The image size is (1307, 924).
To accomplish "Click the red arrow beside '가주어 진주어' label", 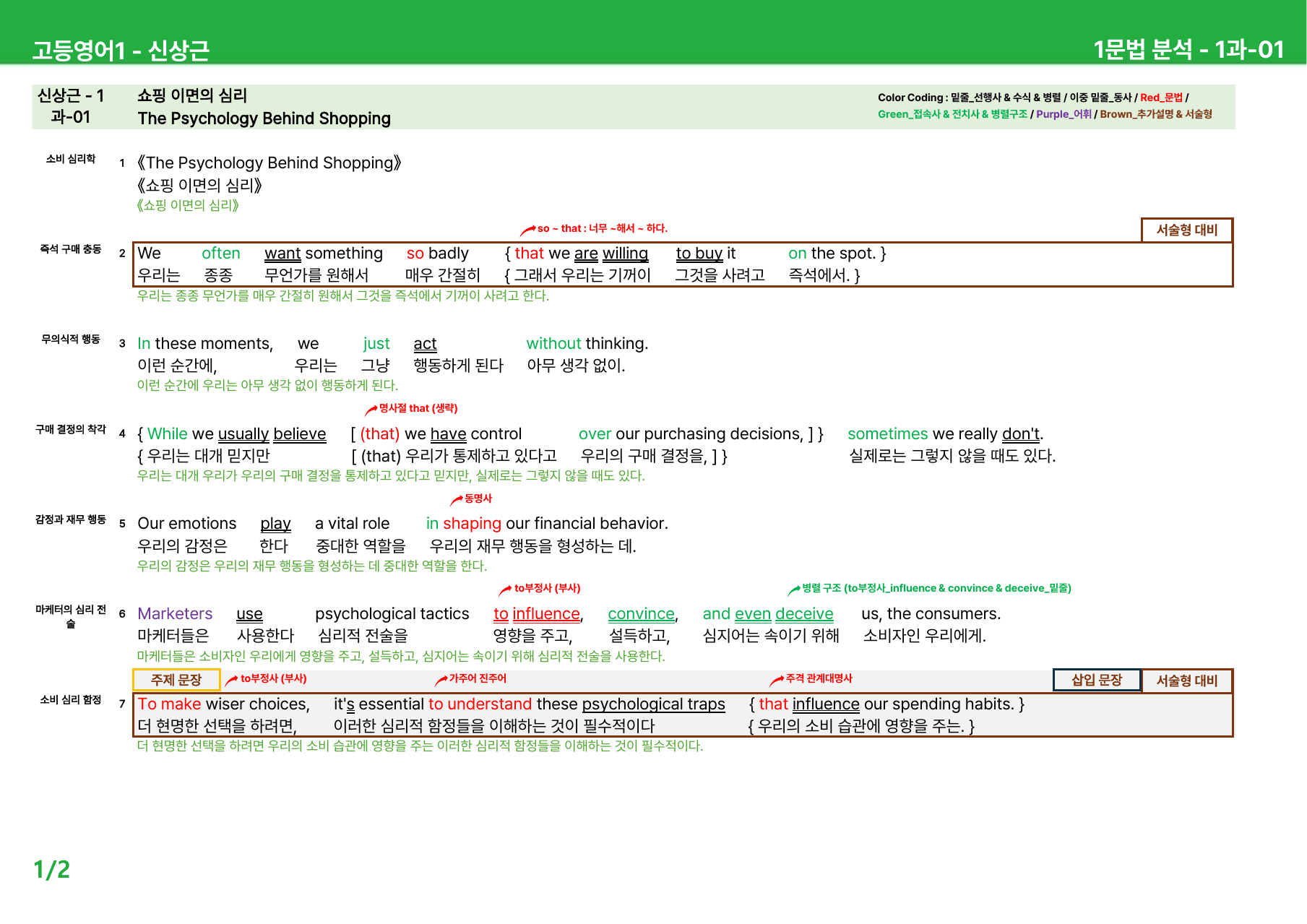I will pyautogui.click(x=441, y=681).
